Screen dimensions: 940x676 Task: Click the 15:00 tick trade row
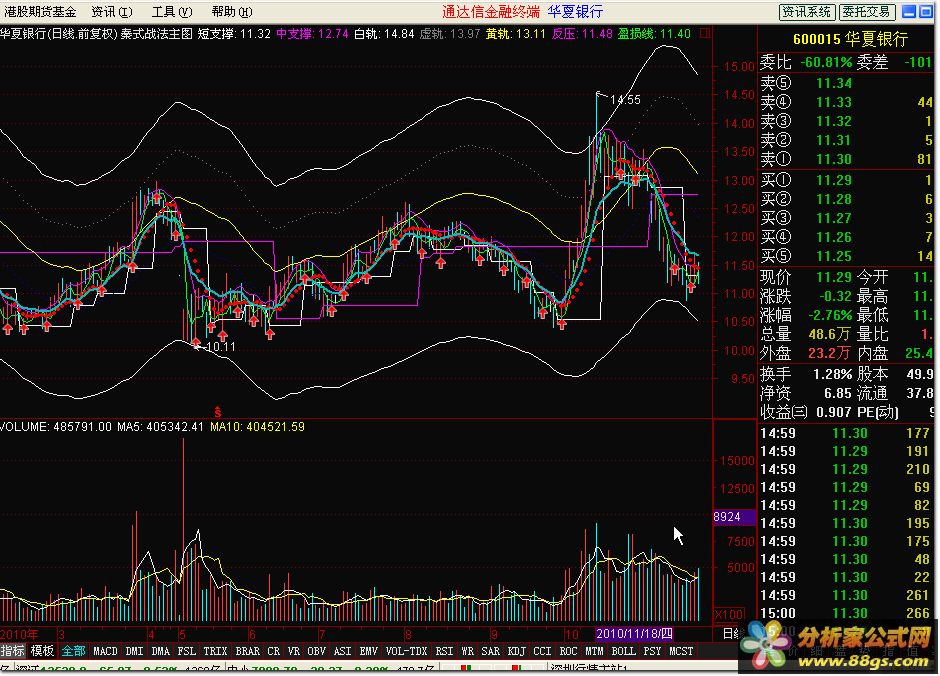[x=846, y=613]
